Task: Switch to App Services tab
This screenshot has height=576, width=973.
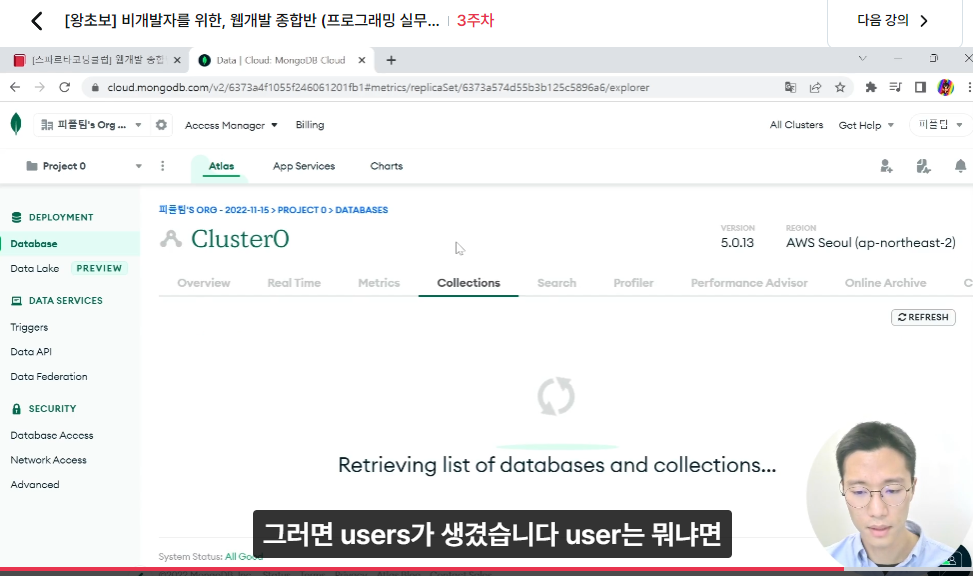Action: (x=304, y=166)
